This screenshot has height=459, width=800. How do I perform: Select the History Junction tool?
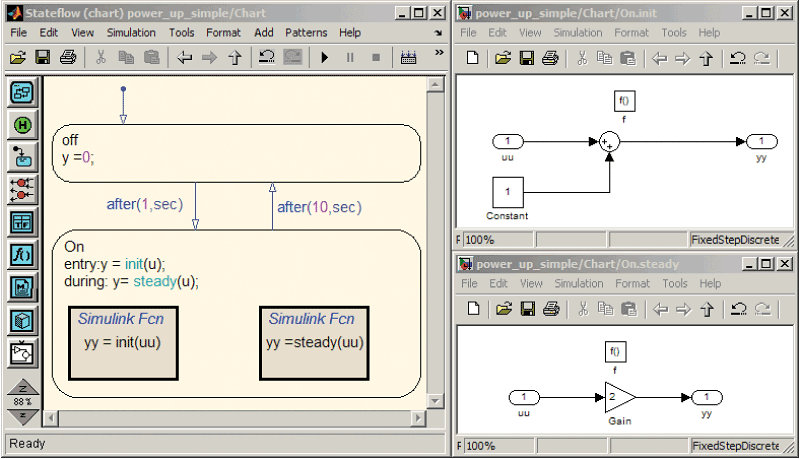pyautogui.click(x=22, y=125)
